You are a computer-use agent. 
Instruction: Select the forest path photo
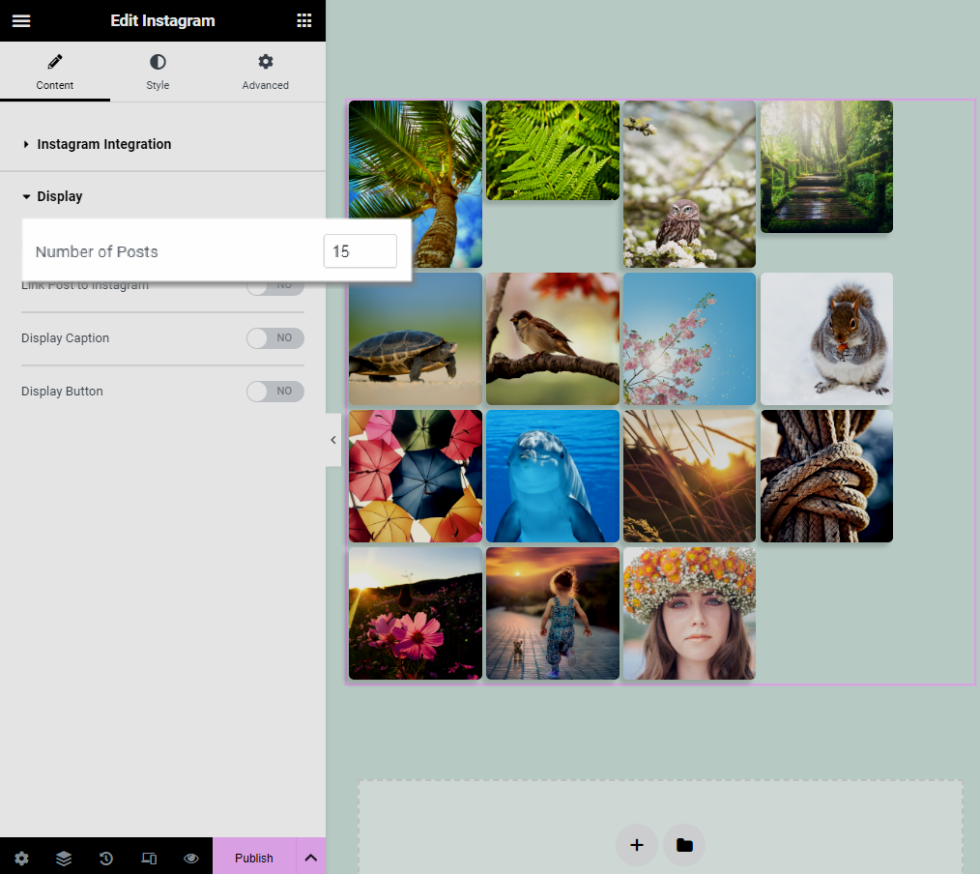point(827,167)
